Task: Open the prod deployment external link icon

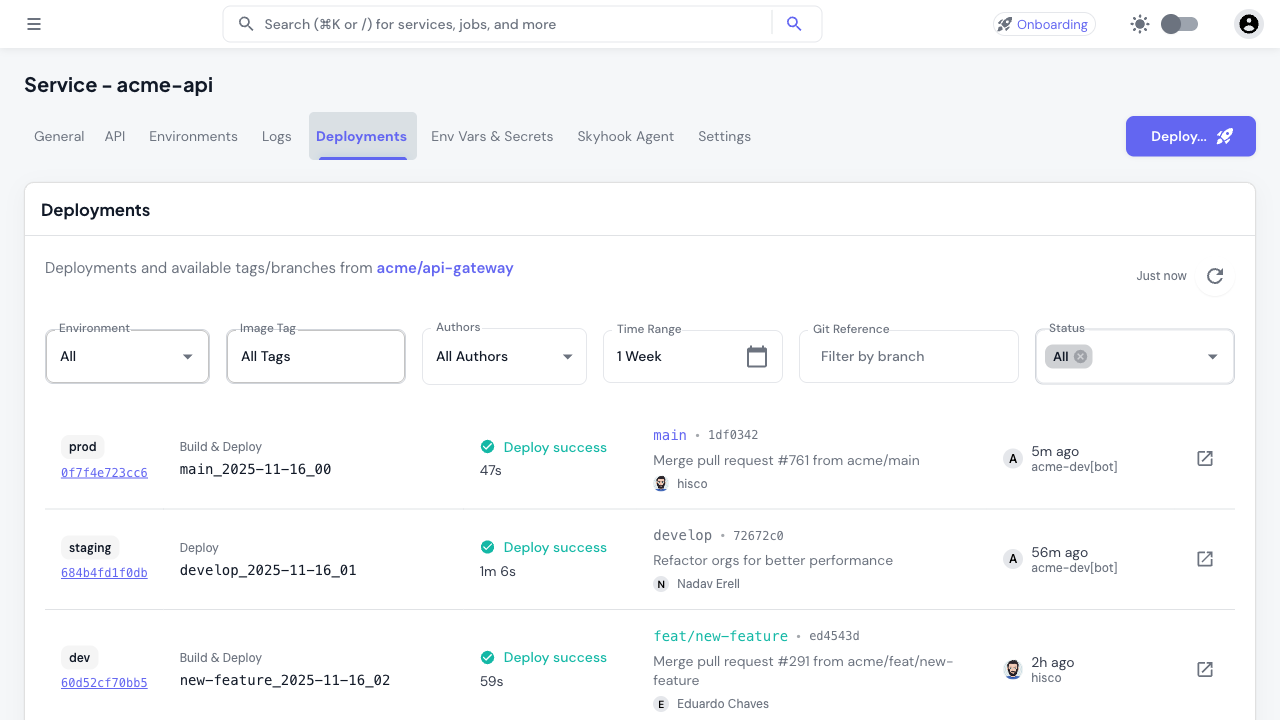Action: [x=1204, y=458]
